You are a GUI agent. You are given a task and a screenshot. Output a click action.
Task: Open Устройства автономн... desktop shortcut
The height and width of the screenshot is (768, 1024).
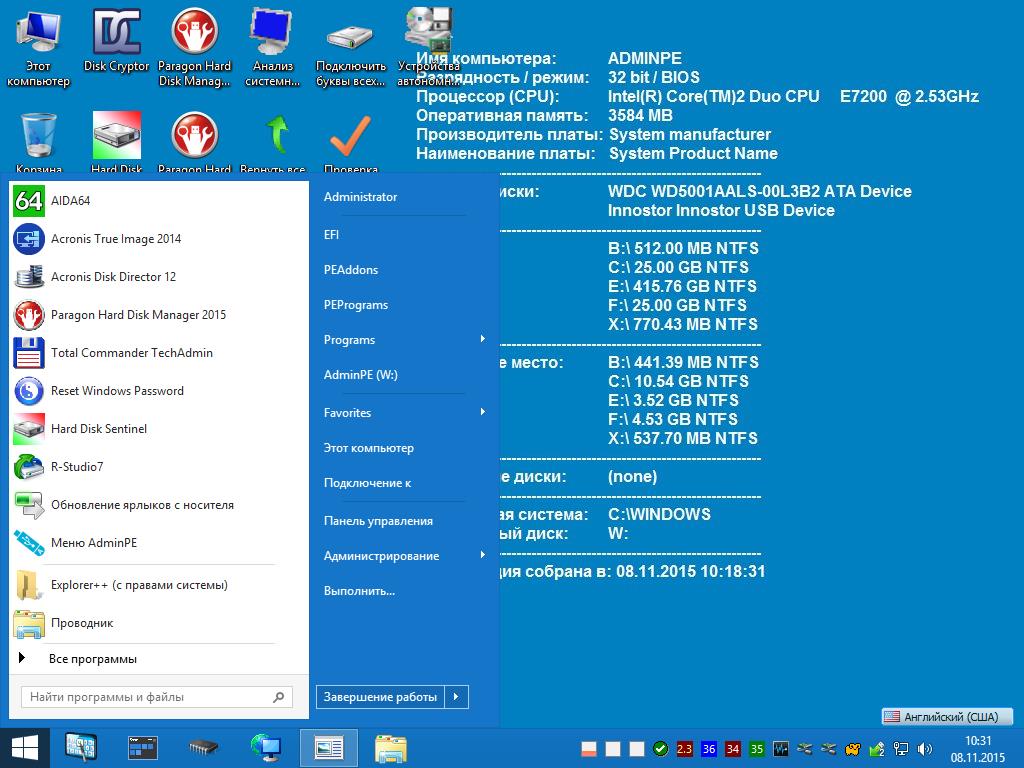[428, 48]
